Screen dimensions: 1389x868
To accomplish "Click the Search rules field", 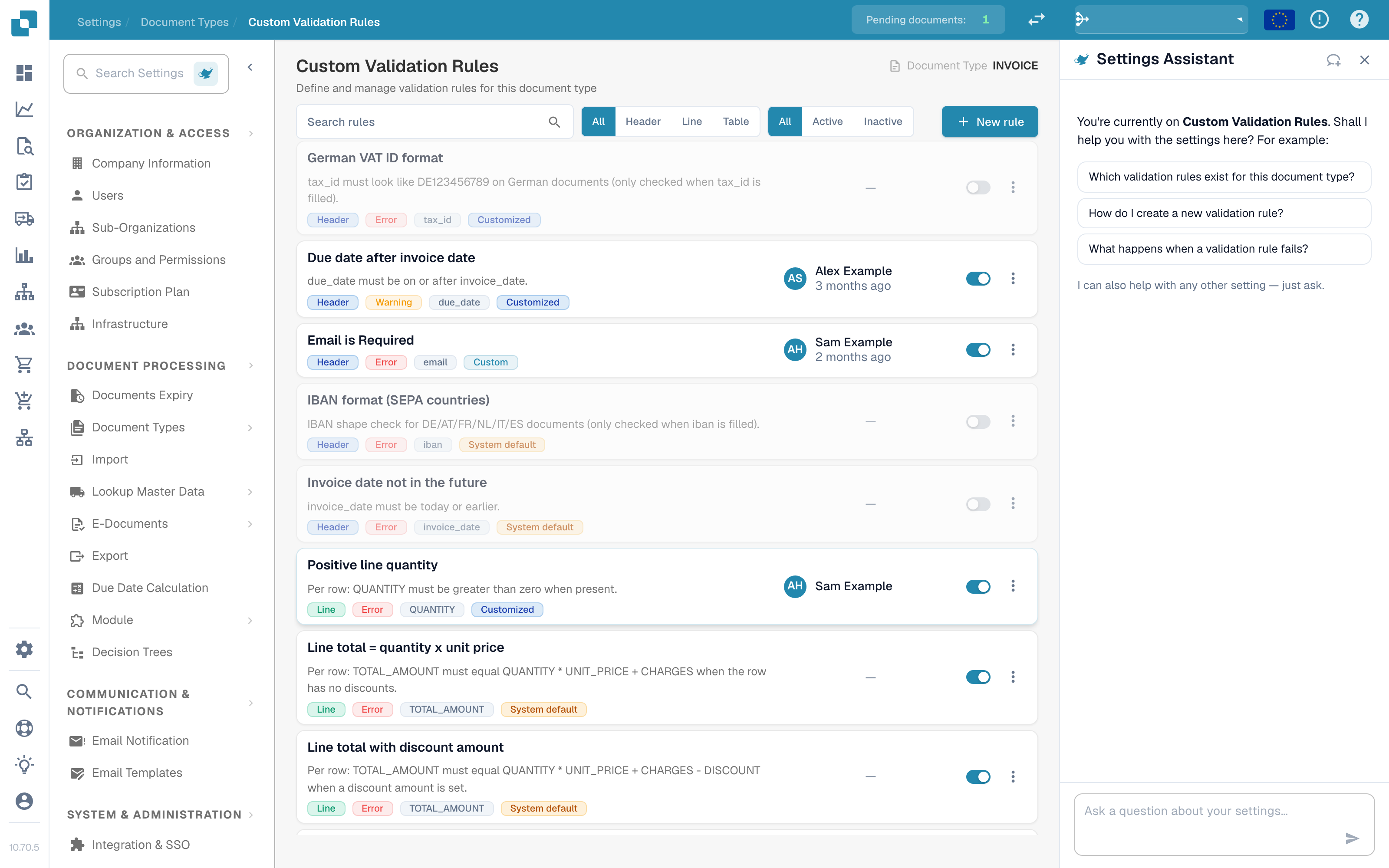I will pyautogui.click(x=434, y=122).
